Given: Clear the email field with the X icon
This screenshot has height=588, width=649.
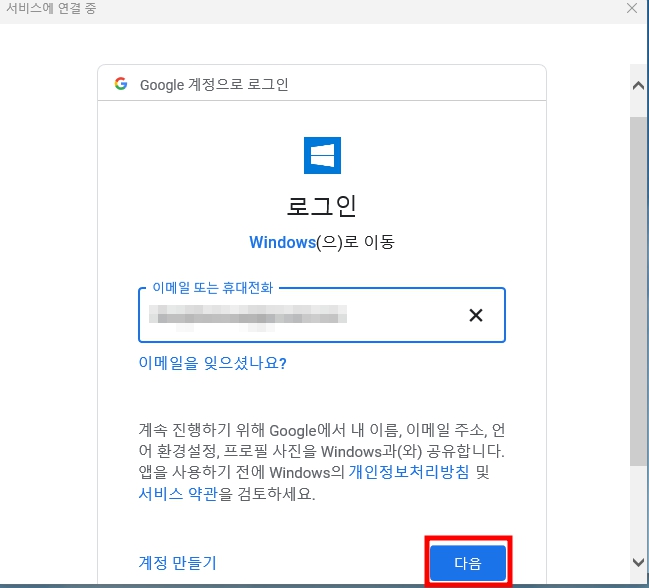Looking at the screenshot, I should point(476,315).
